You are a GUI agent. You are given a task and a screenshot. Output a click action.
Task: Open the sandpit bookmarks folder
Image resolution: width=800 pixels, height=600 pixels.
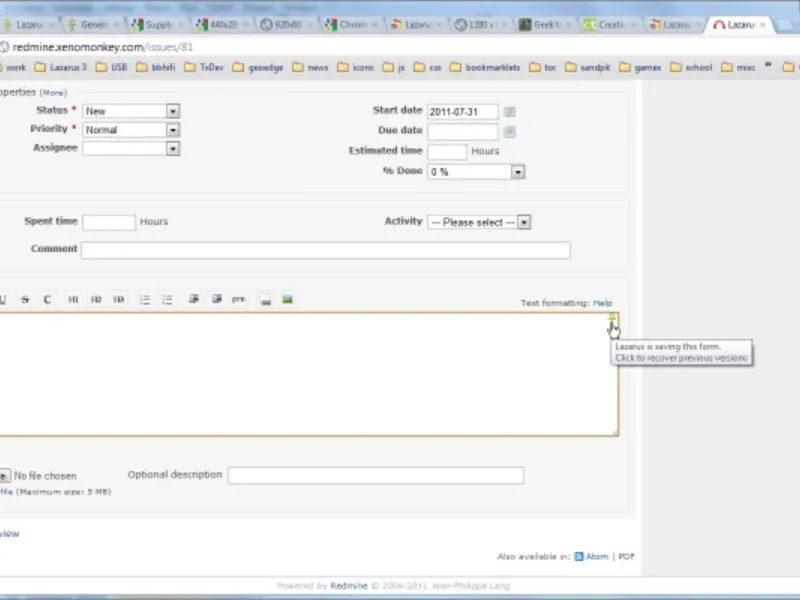click(588, 67)
